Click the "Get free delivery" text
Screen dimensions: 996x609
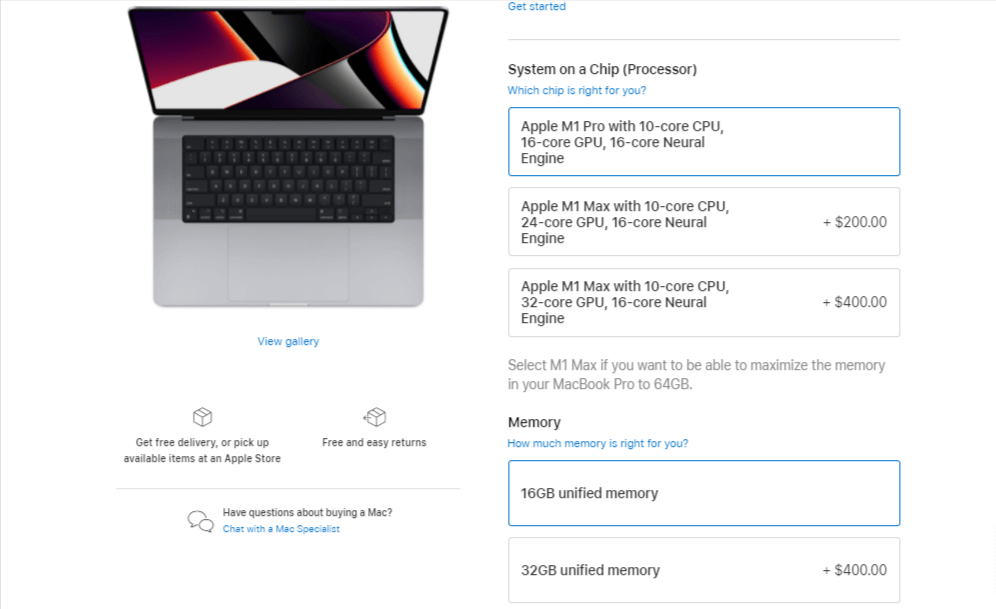[x=202, y=441]
